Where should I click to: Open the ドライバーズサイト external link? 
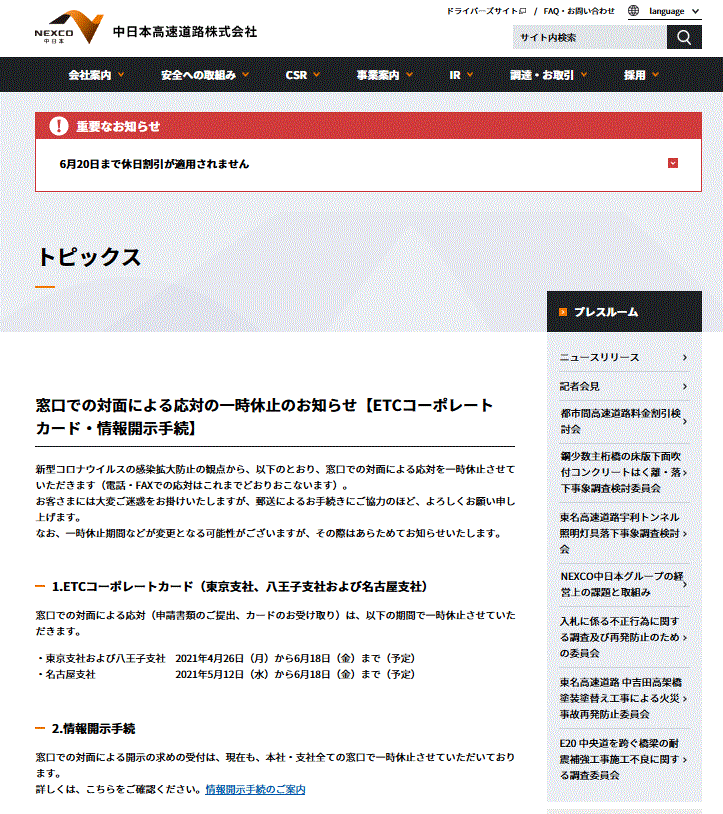[x=486, y=11]
